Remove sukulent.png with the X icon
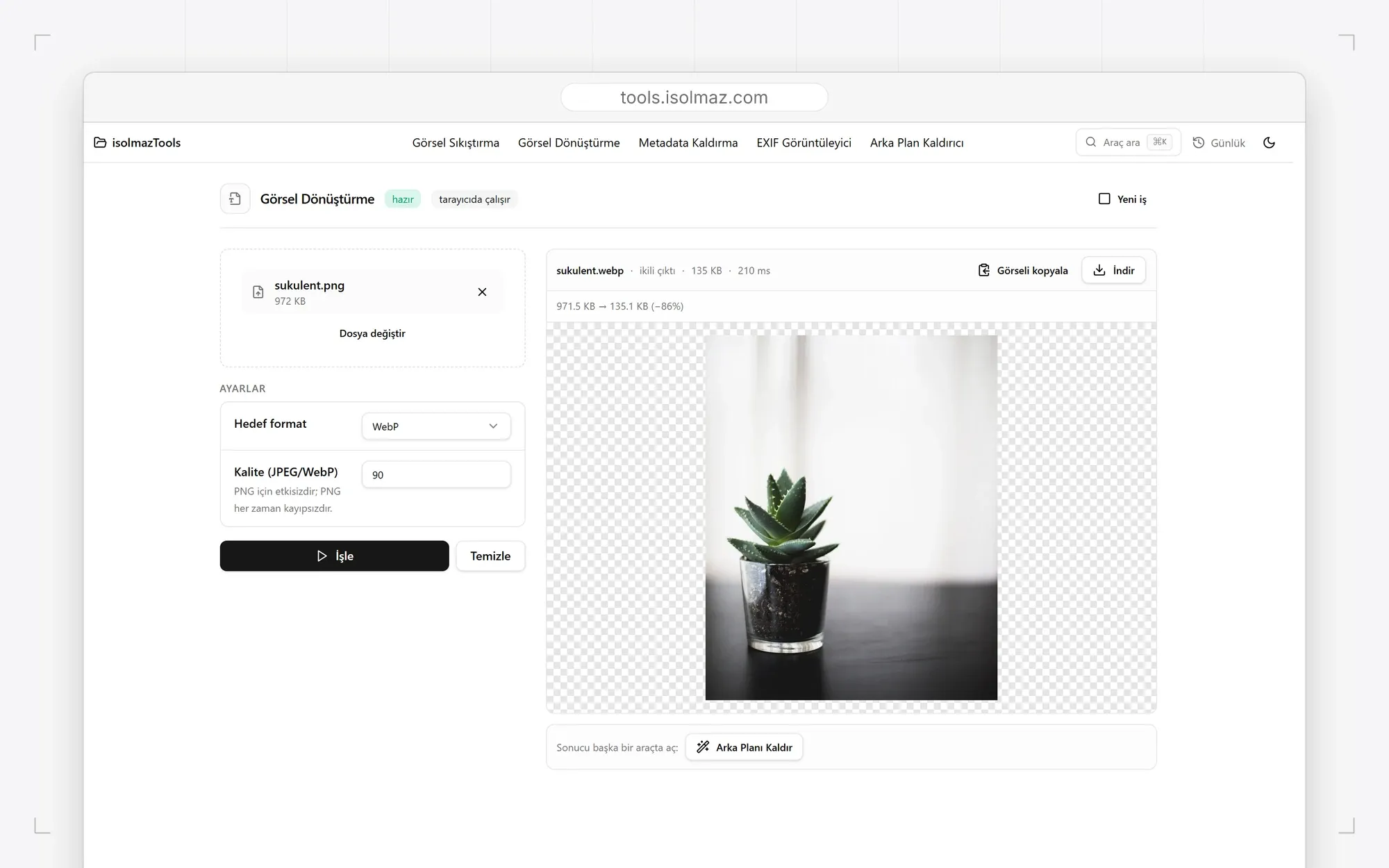The image size is (1389, 868). [482, 292]
